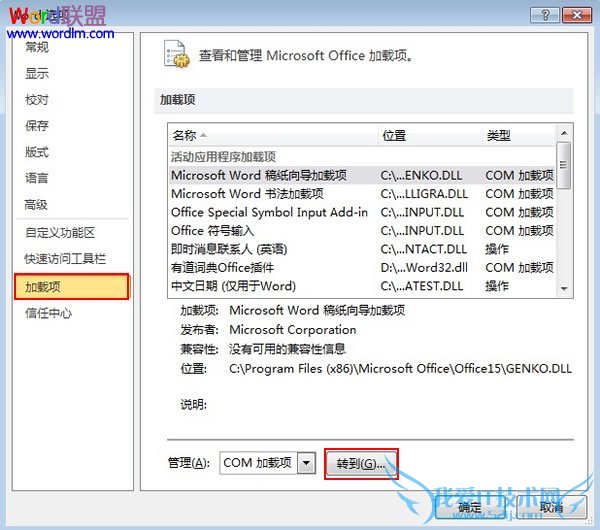Select the 有道词典Office插件 row
Viewport: 600px width, 530px height.
362,267
